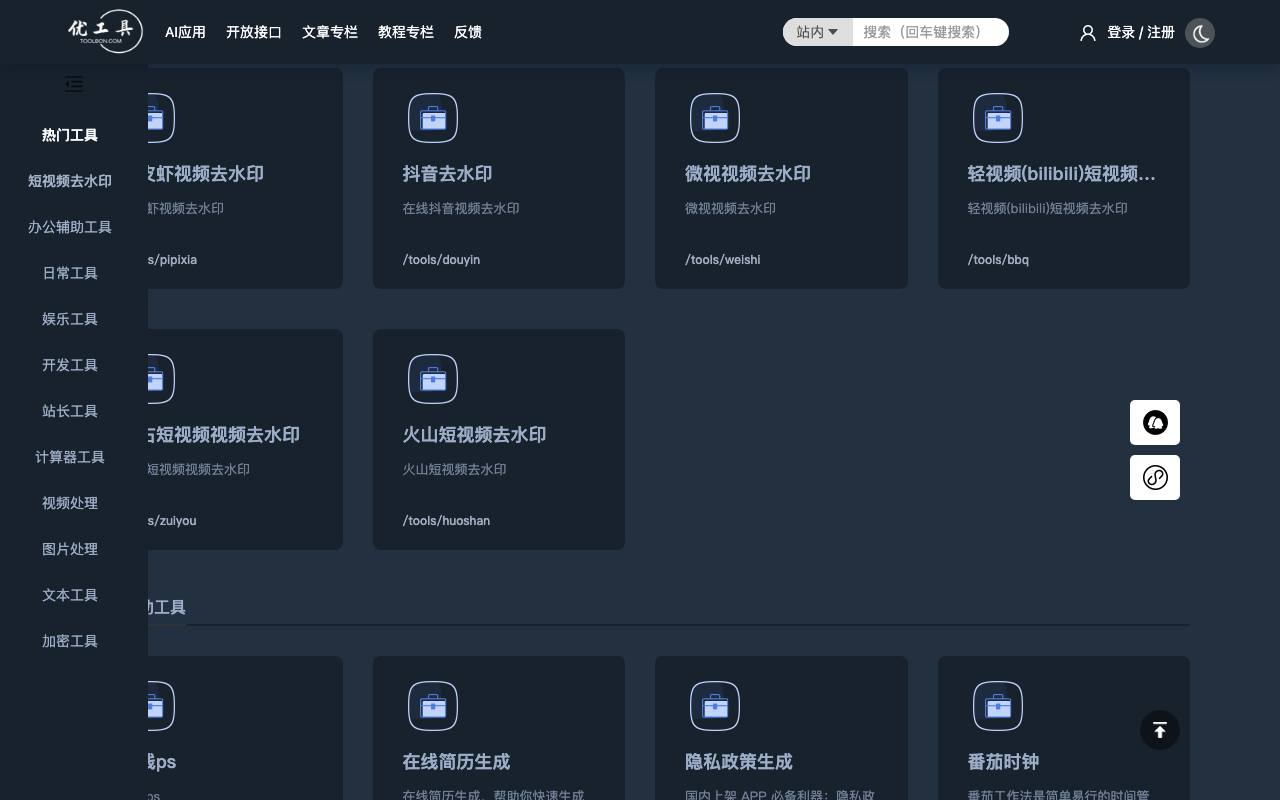Select 视频处理 in the sidebar
Viewport: 1280px width, 800px height.
(70, 503)
